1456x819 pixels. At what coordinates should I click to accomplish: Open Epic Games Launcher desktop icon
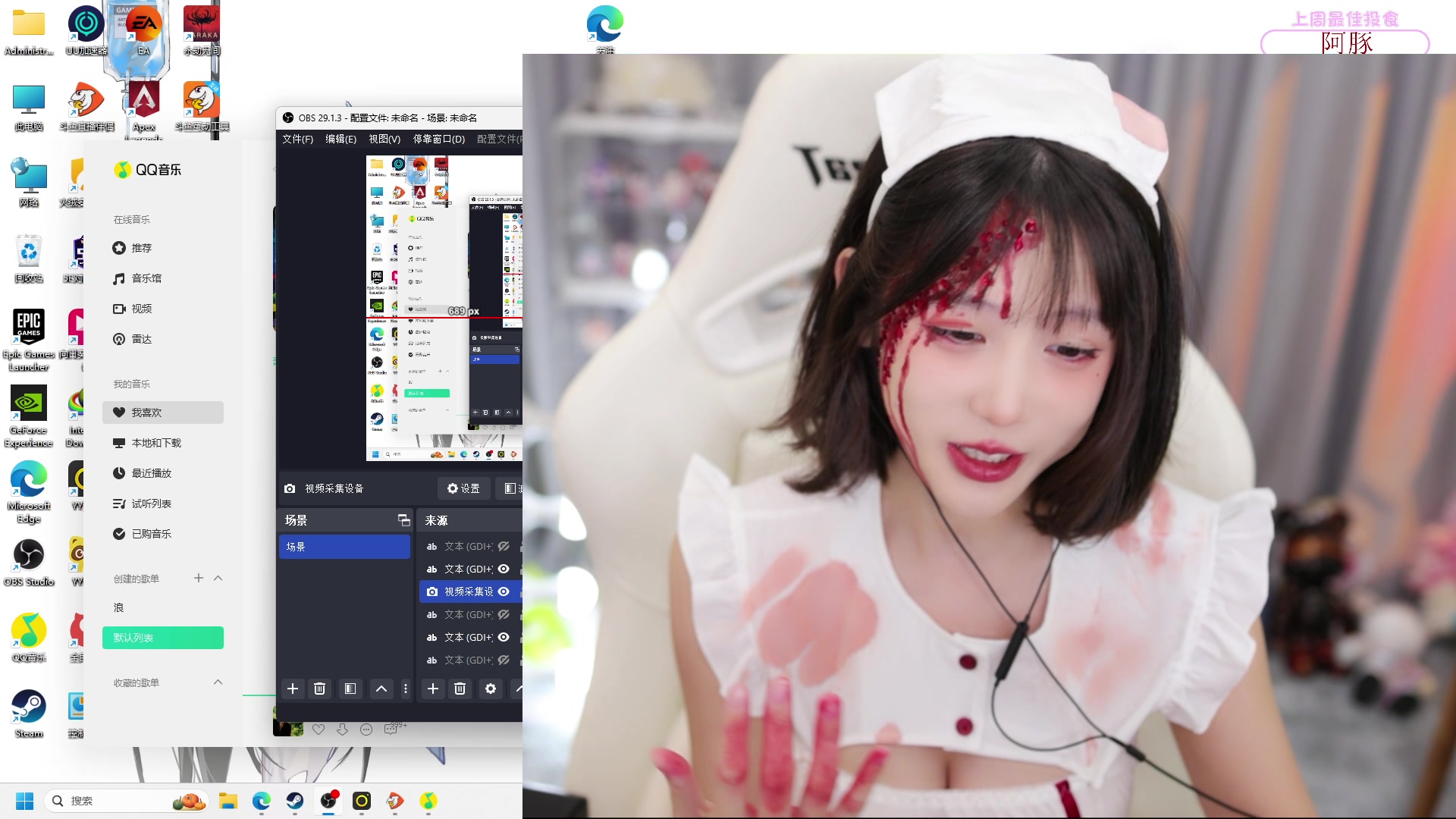pyautogui.click(x=29, y=340)
